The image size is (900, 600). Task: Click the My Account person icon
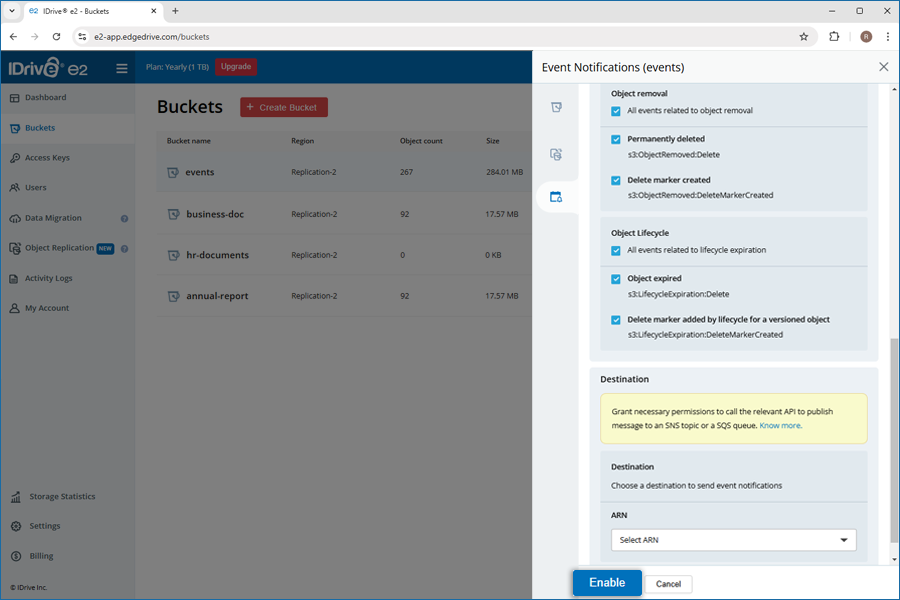14,308
